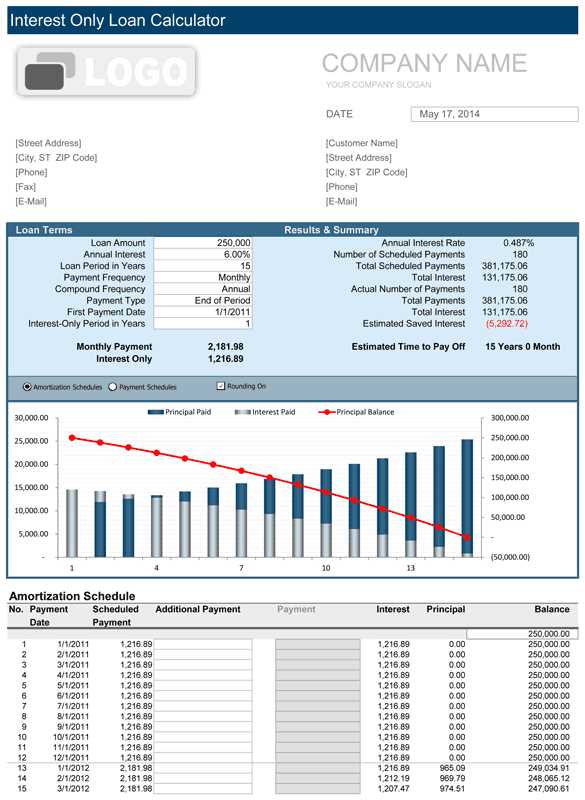Click the Results & Summary section header
585x800 pixels.
point(331,230)
